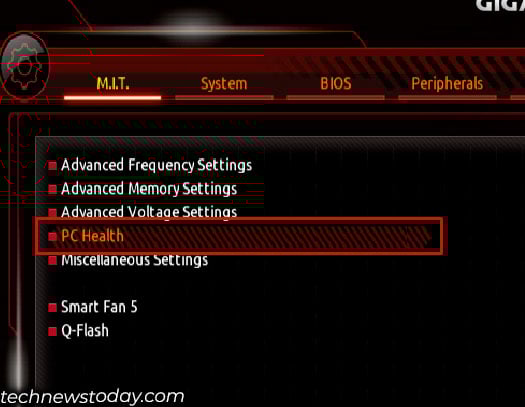Click red bullet beside Q-Flash
This screenshot has width=525, height=407.
coord(52,331)
